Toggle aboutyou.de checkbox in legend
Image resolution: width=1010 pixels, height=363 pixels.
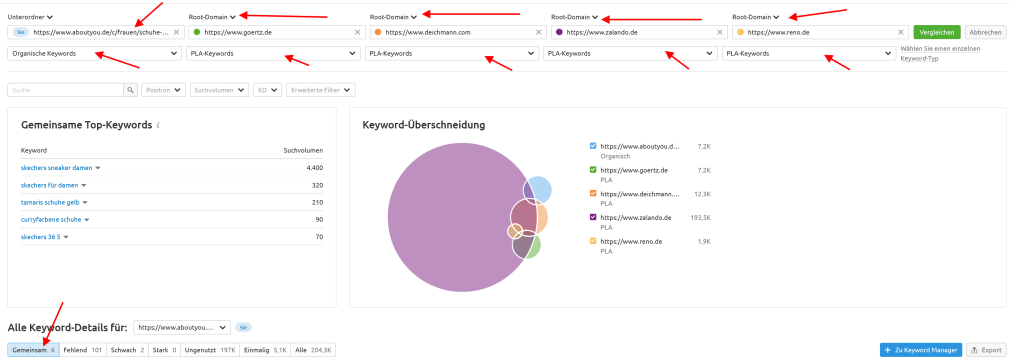(593, 146)
